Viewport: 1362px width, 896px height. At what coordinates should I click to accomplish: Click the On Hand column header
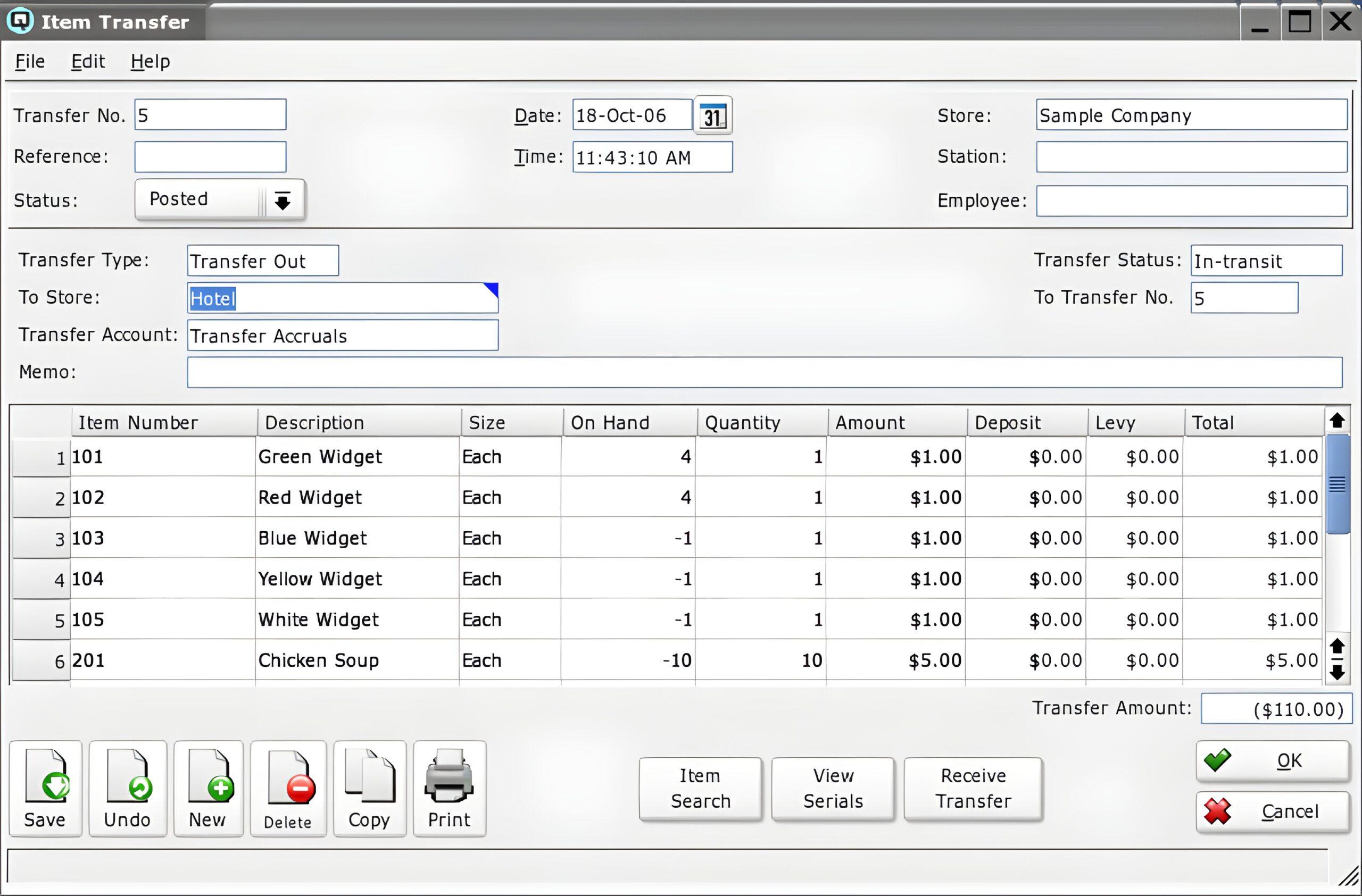pyautogui.click(x=630, y=423)
